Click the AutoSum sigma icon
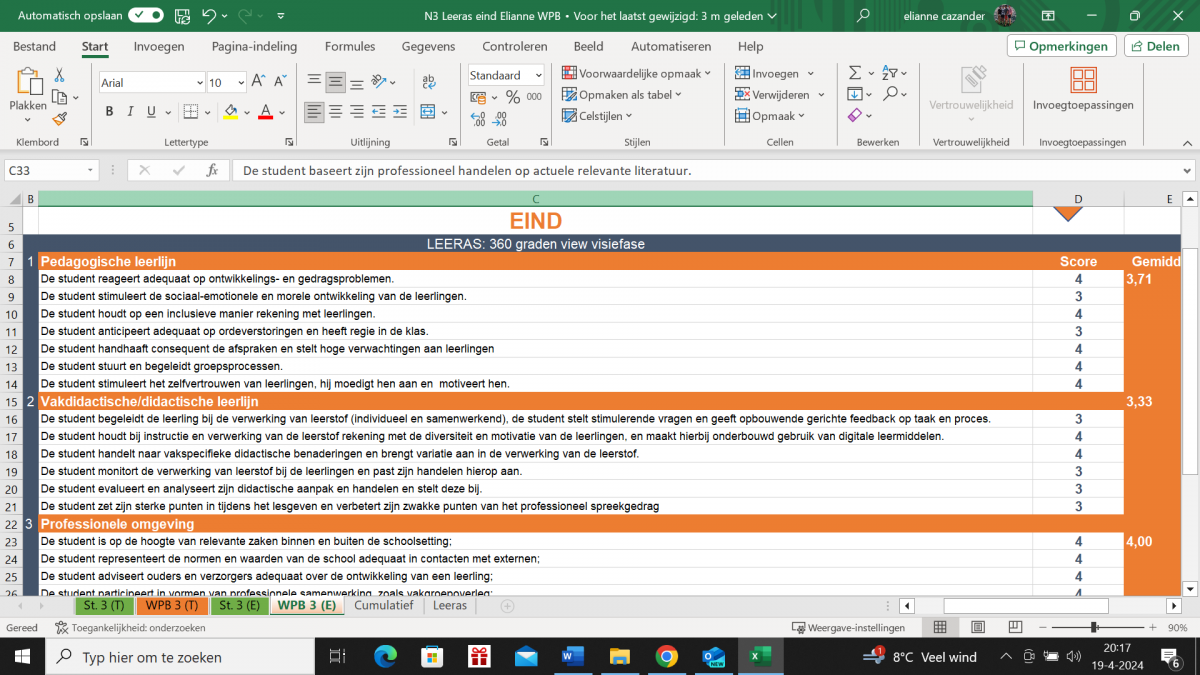This screenshot has height=675, width=1200. (855, 73)
